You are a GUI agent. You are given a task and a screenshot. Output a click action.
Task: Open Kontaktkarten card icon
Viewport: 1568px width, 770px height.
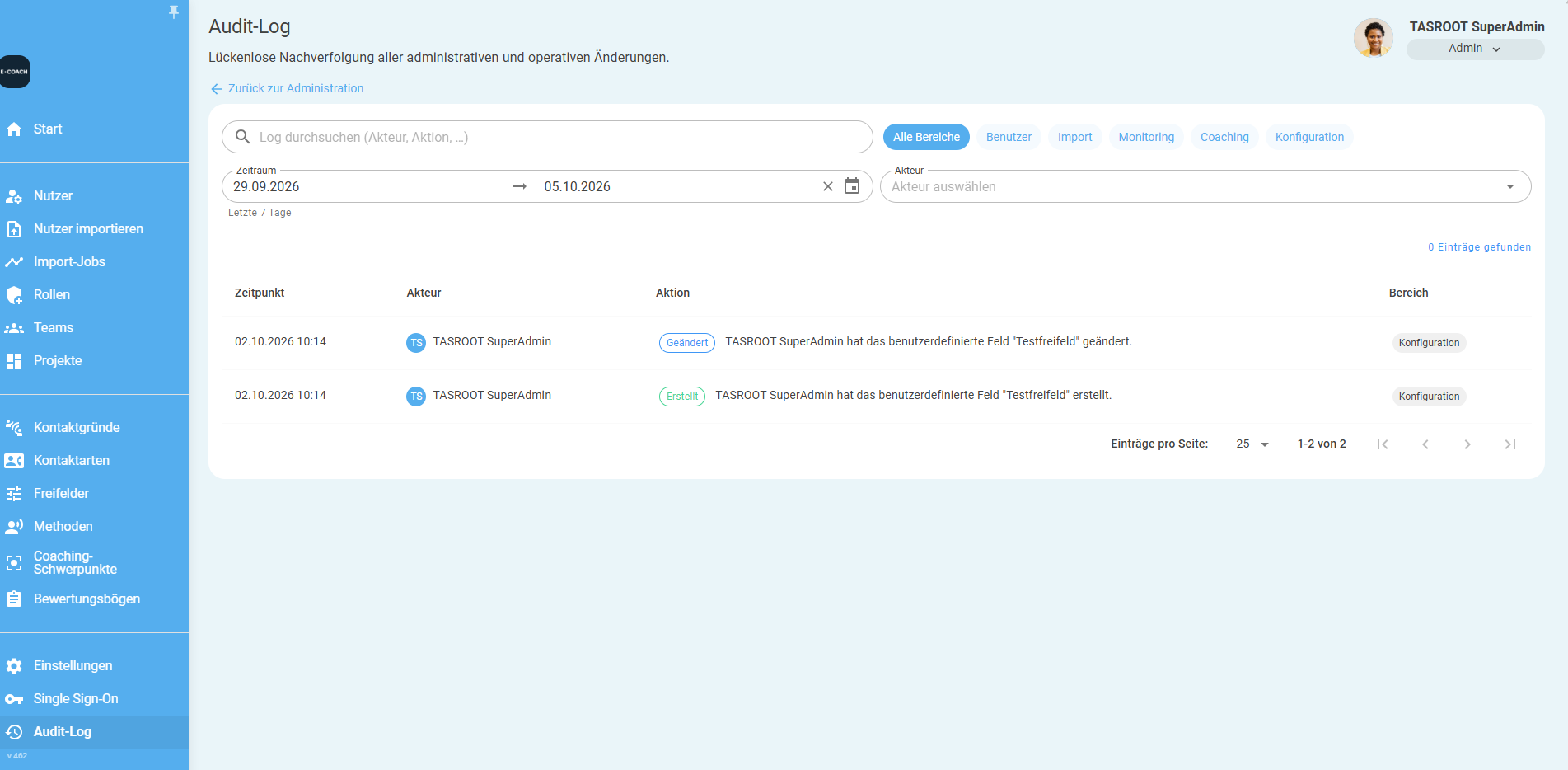(14, 461)
